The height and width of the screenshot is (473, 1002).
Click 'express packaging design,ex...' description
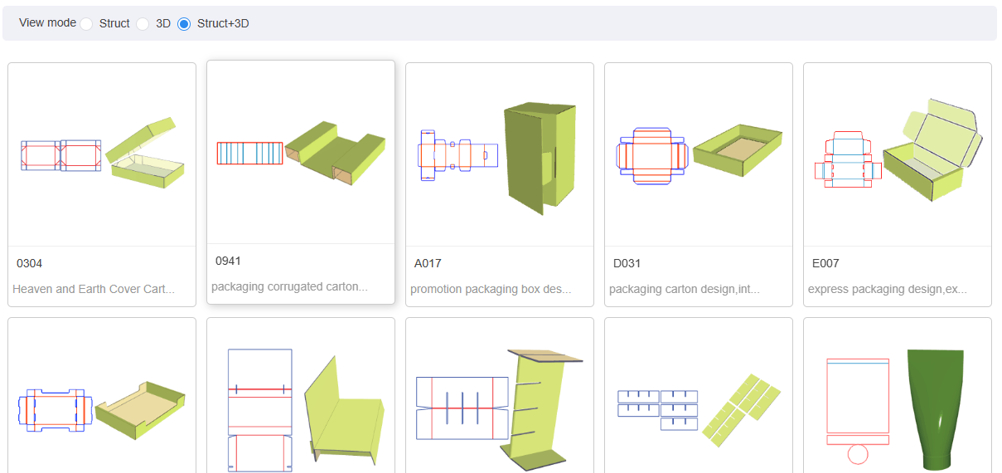887,289
